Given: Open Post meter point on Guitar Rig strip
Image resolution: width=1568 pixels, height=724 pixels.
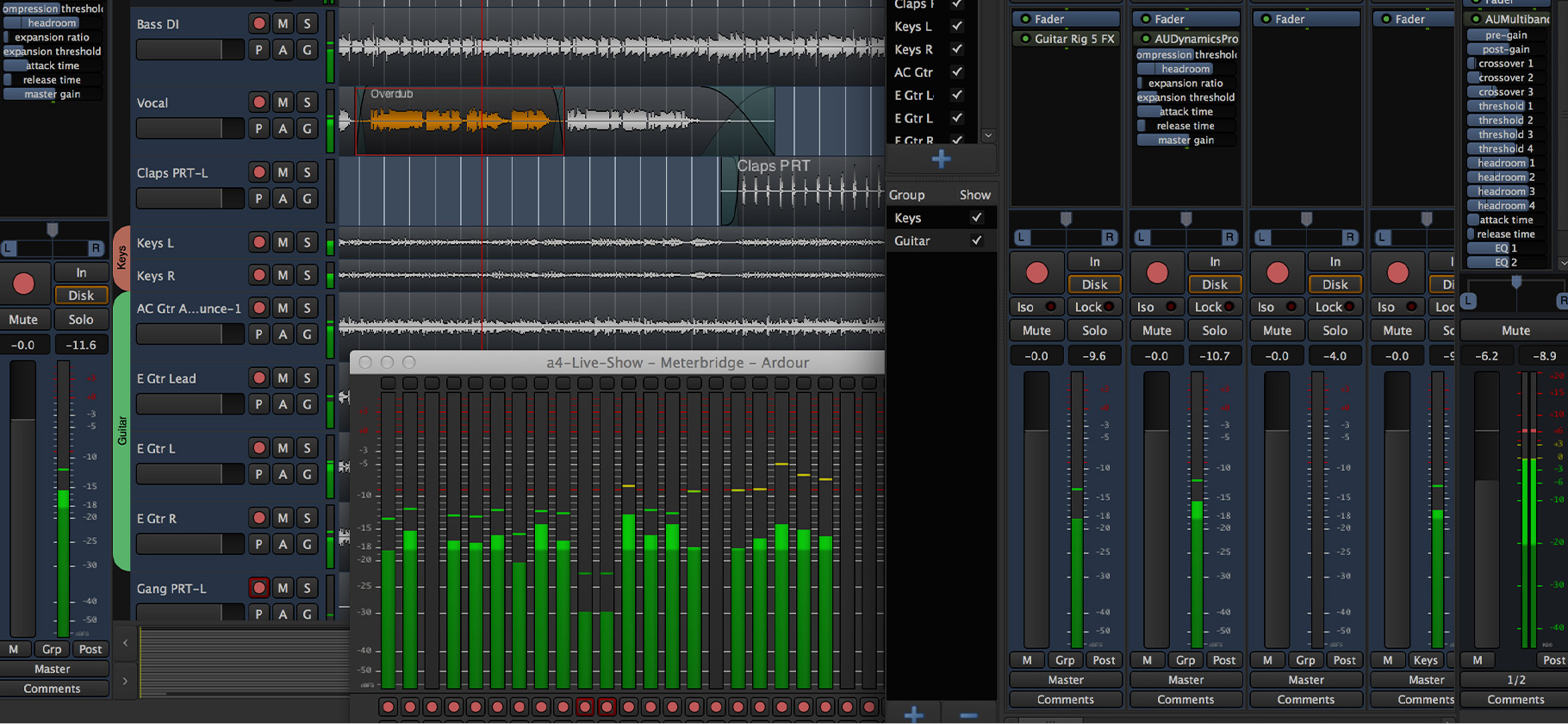Looking at the screenshot, I should pyautogui.click(x=1104, y=660).
